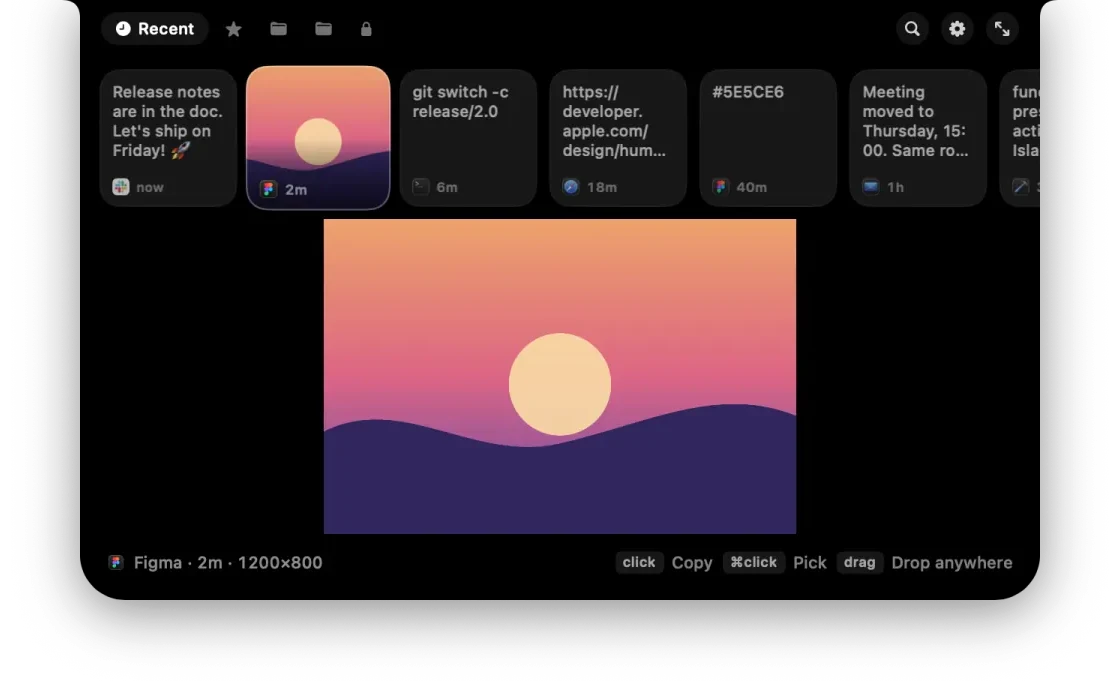Select the developer.apple.com URL clip

(619, 138)
